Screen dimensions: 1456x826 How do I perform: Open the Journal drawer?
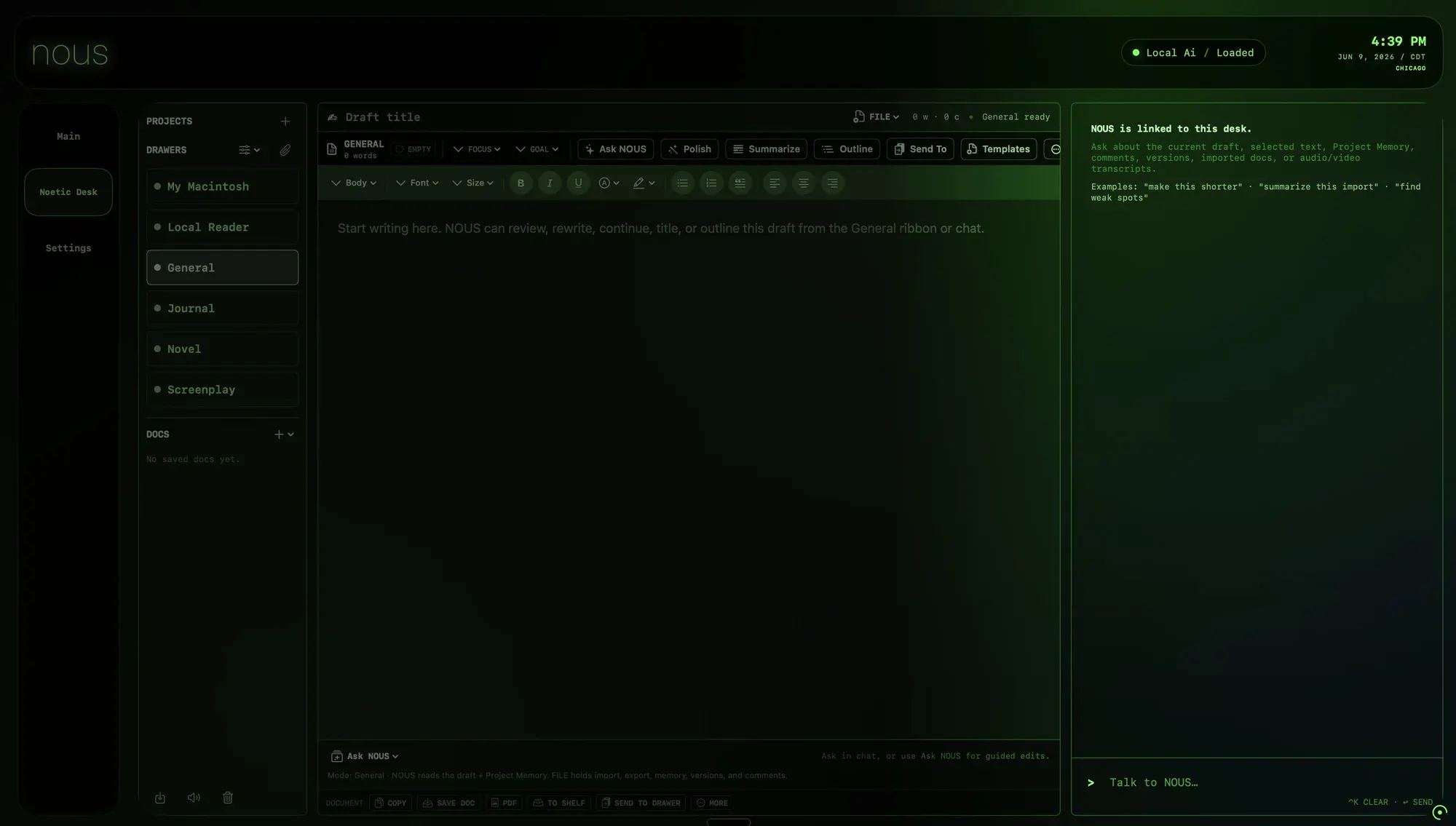(223, 309)
